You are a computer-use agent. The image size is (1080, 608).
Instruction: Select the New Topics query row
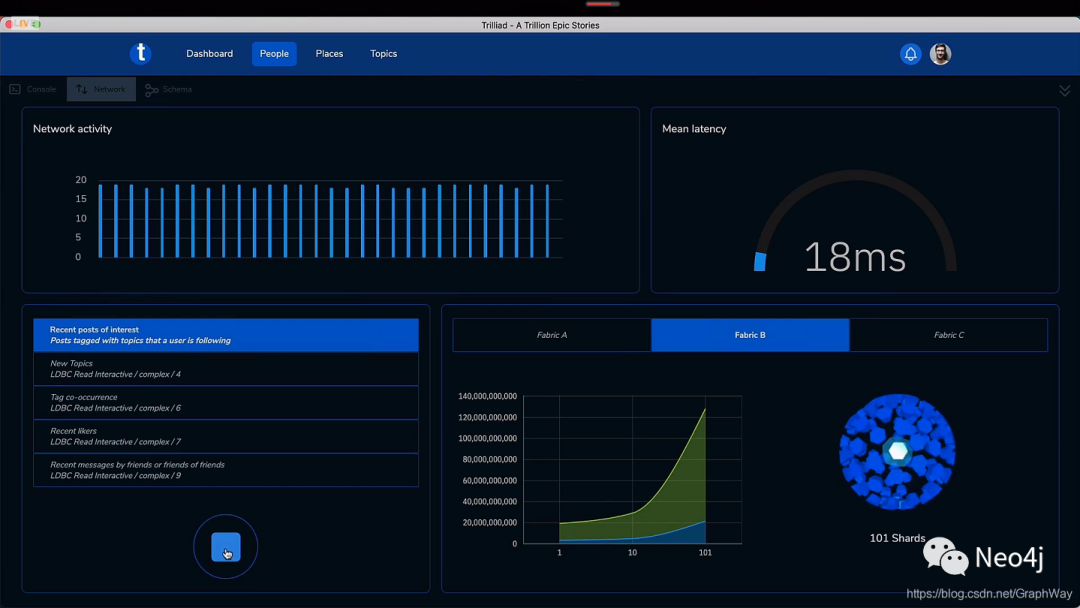[x=226, y=369]
